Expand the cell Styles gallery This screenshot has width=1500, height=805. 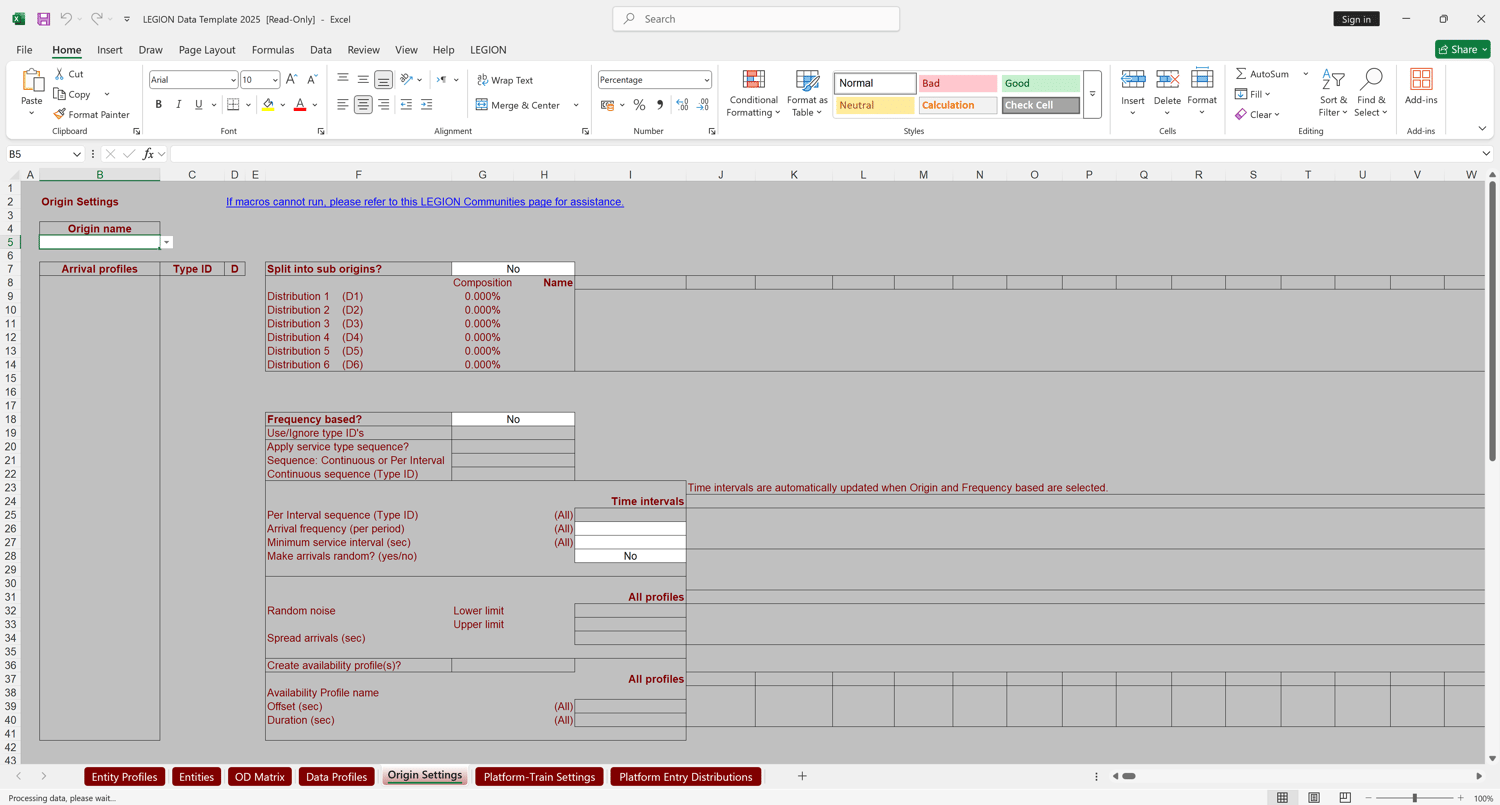tap(1092, 94)
